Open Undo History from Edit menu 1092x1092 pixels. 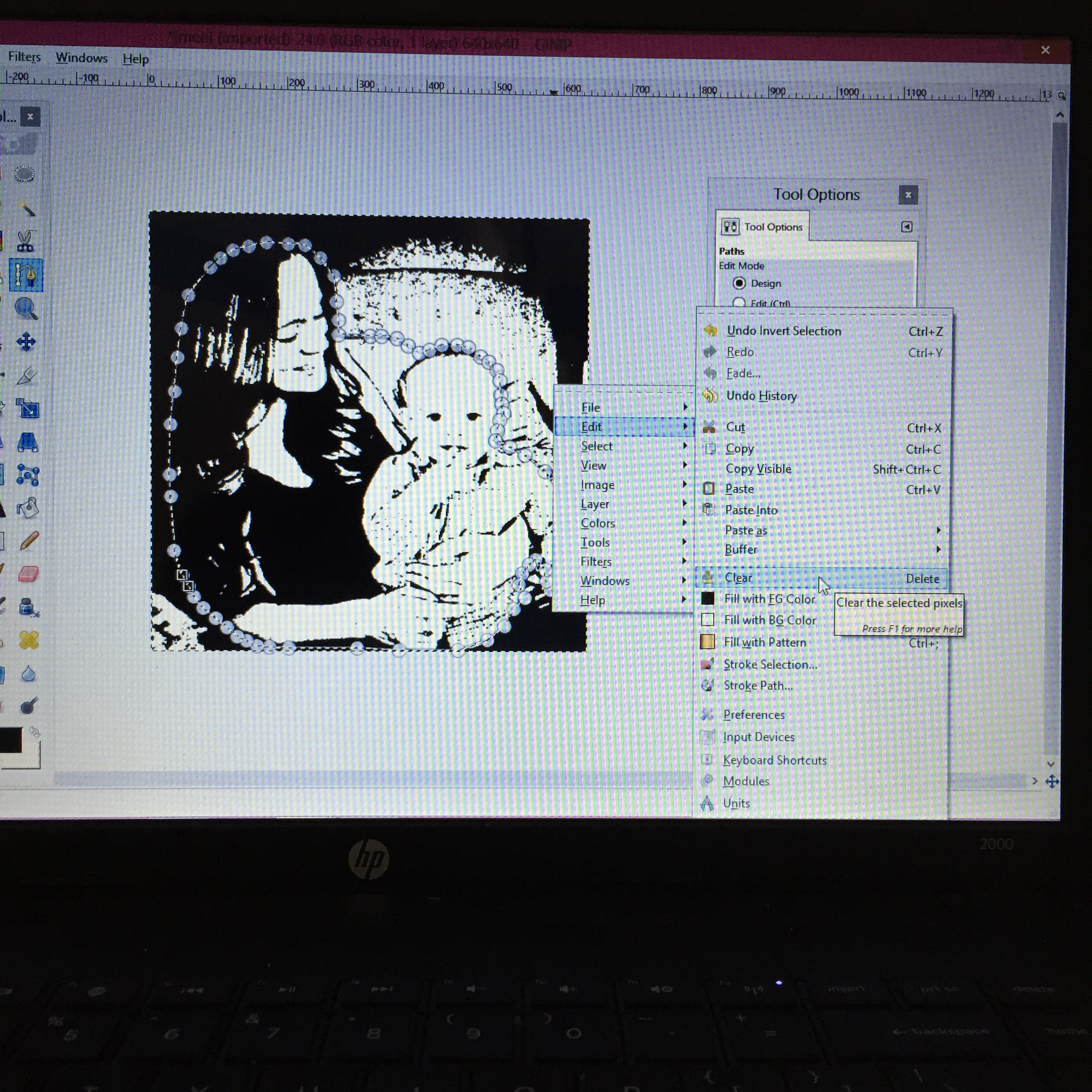(823, 396)
